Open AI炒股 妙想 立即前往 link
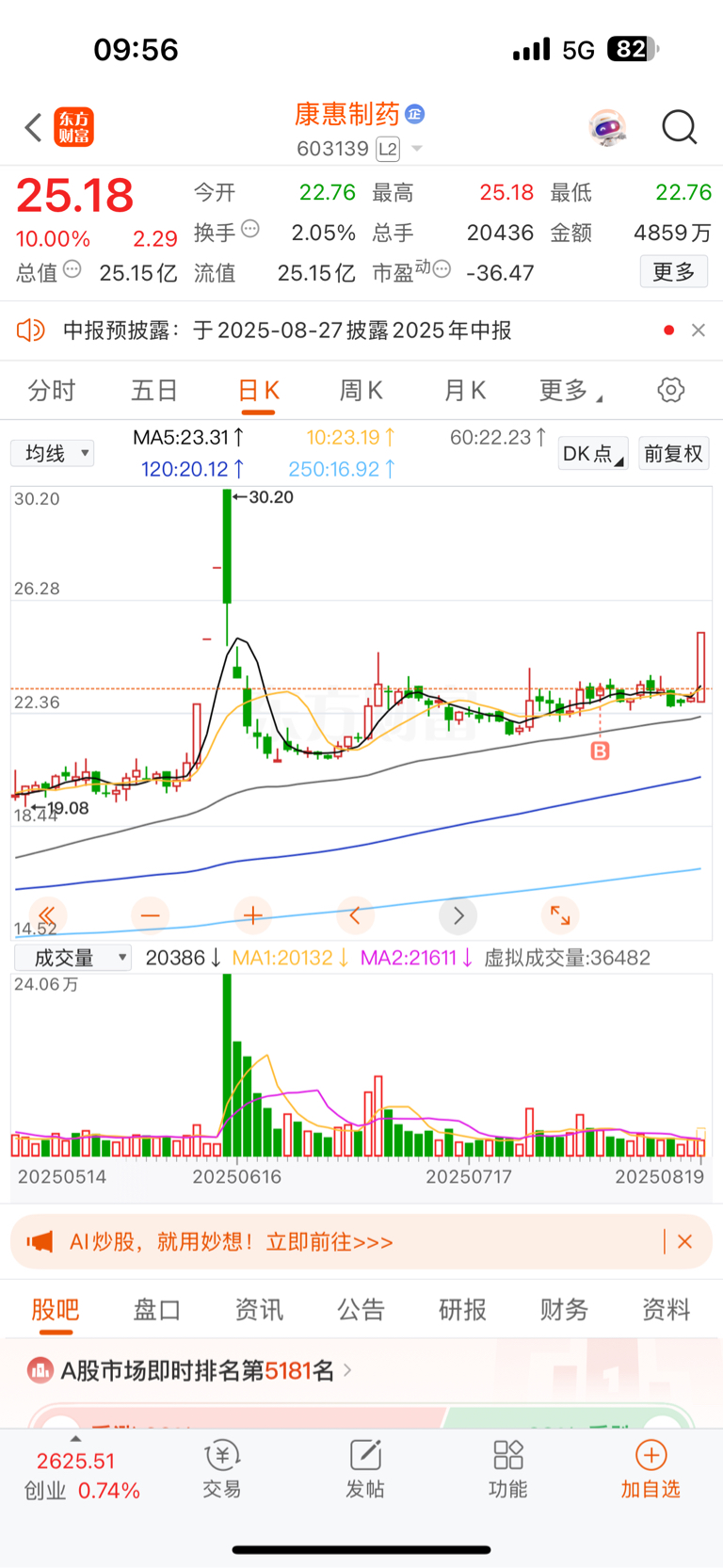The height and width of the screenshot is (1568, 723). pyautogui.click(x=232, y=1242)
